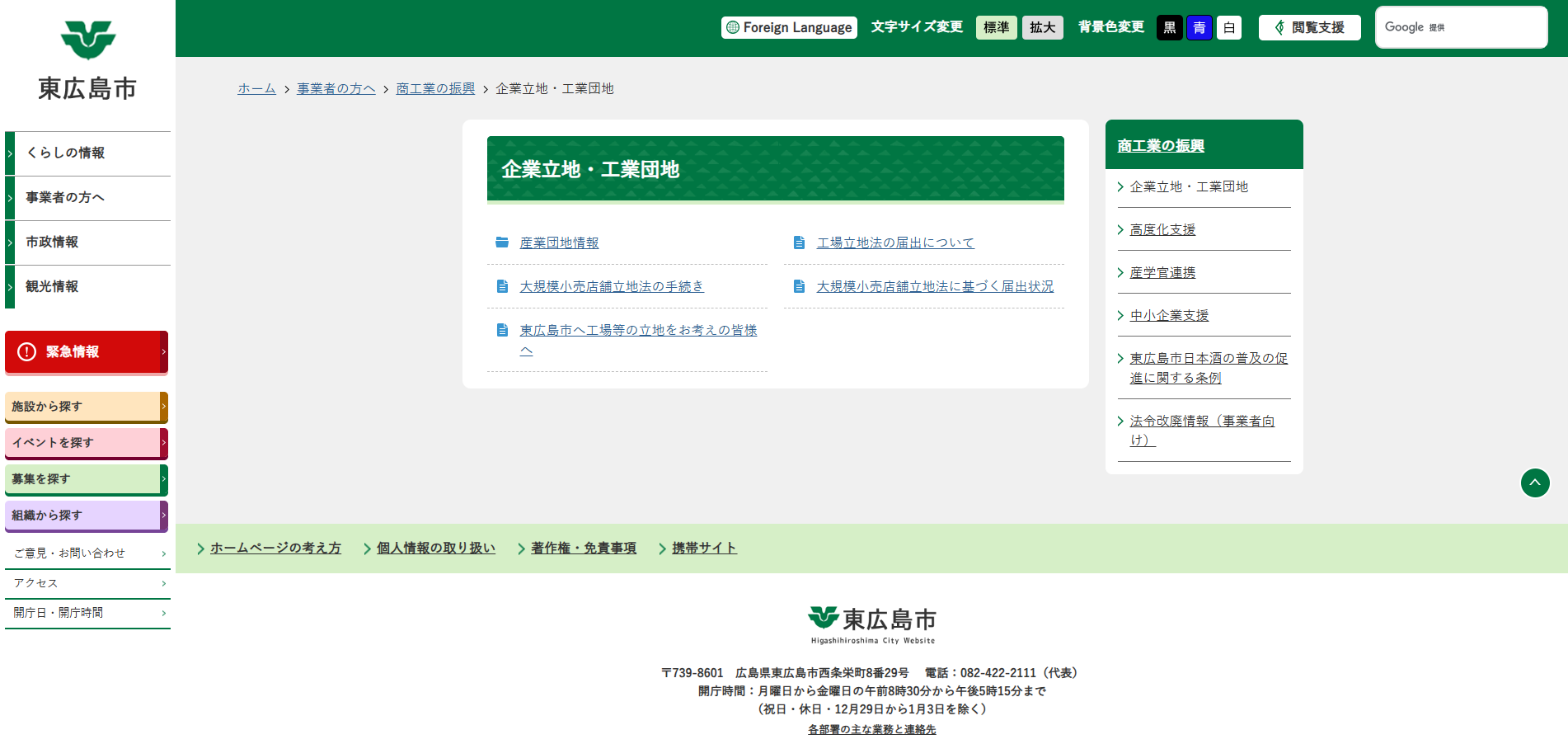Open 著作権・免責事項 footer link
Viewport: 1568px width, 744px height.
coord(584,548)
